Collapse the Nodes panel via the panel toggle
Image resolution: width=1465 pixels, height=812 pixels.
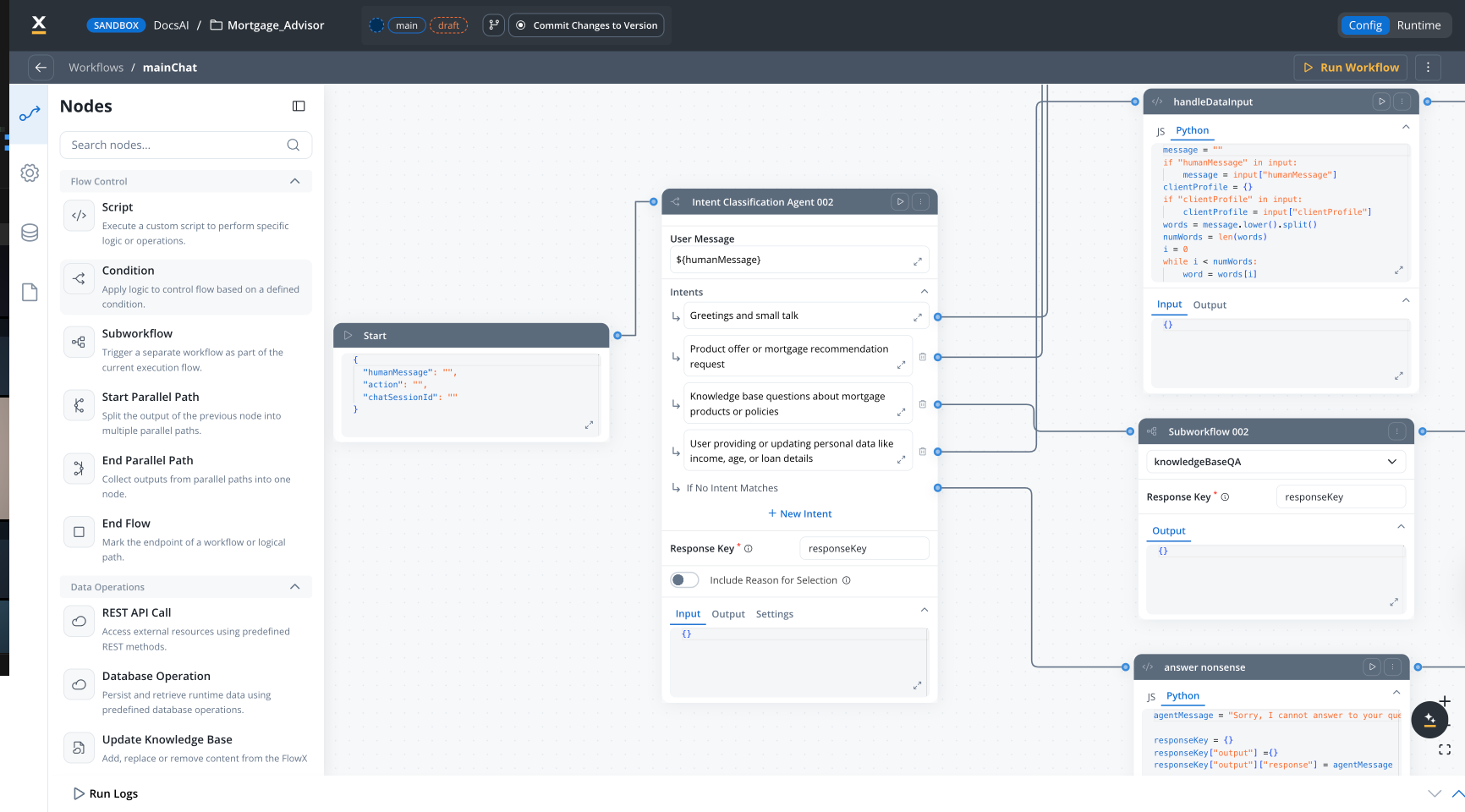298,106
